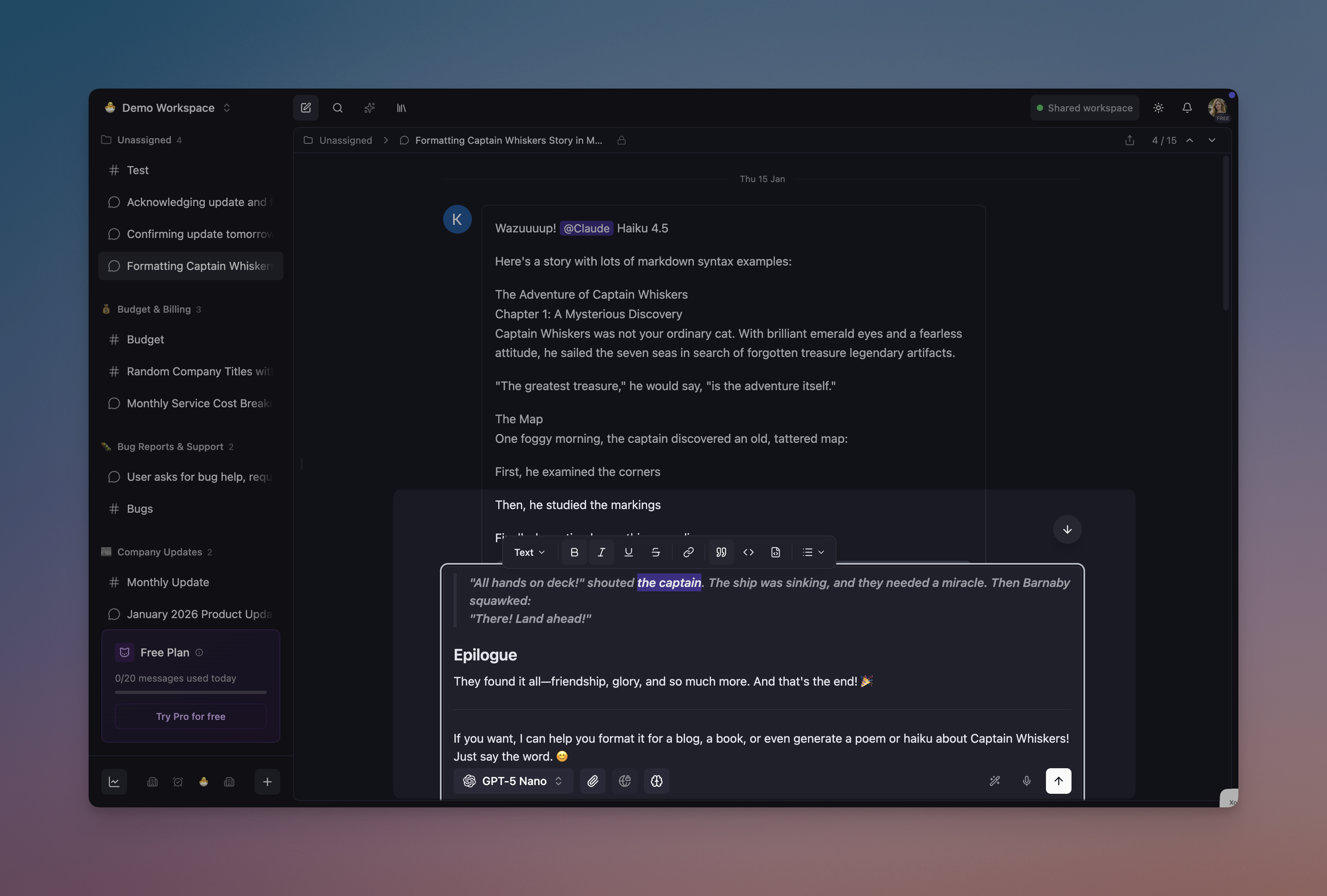Click the chat vertical scrollbar
Screen dimensions: 1327x896
tap(1225, 234)
